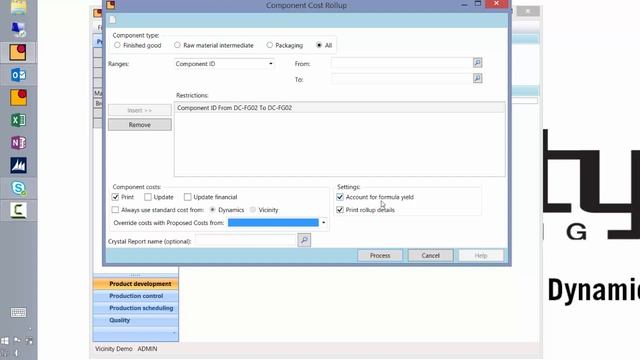
Task: Maximize the Component Cost Rollup window
Action: 478,4
